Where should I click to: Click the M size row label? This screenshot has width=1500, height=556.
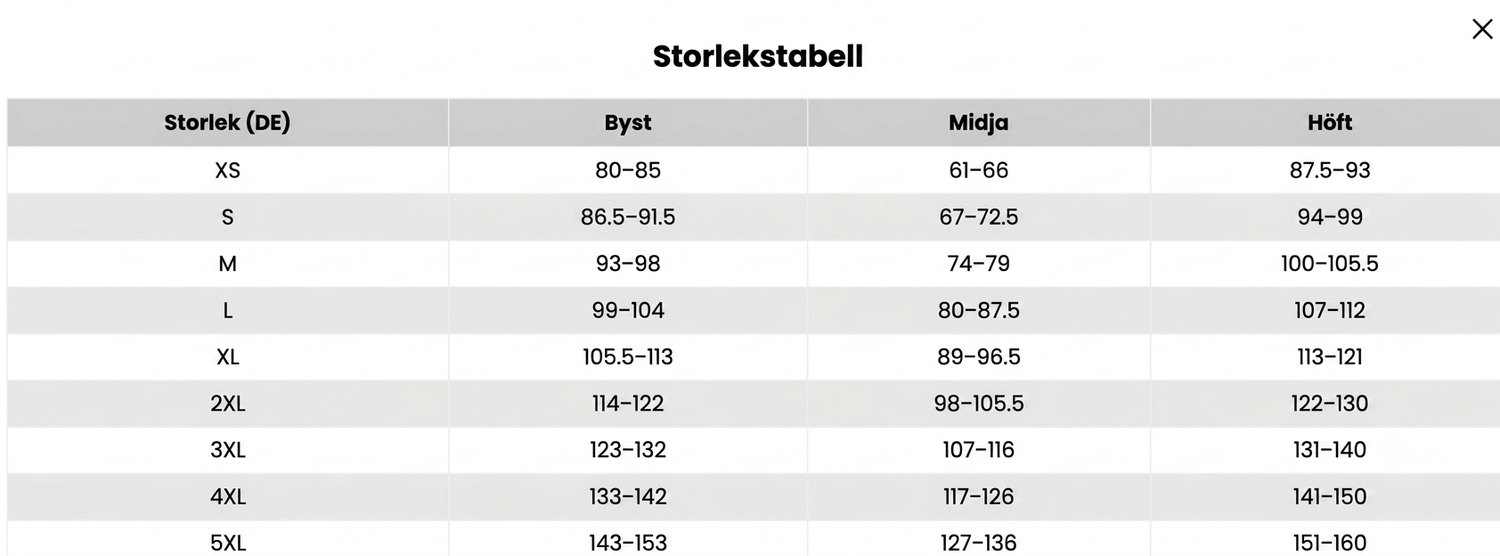pos(228,264)
